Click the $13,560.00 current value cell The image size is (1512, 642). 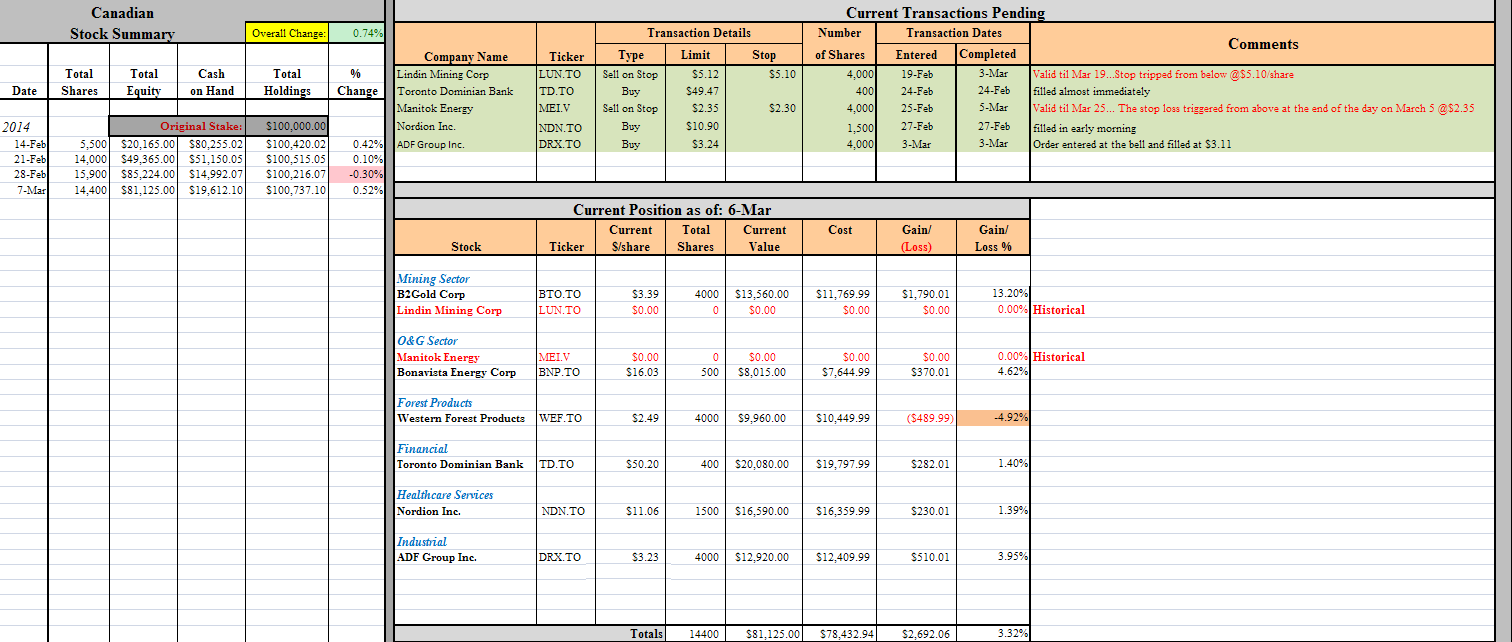(x=762, y=294)
